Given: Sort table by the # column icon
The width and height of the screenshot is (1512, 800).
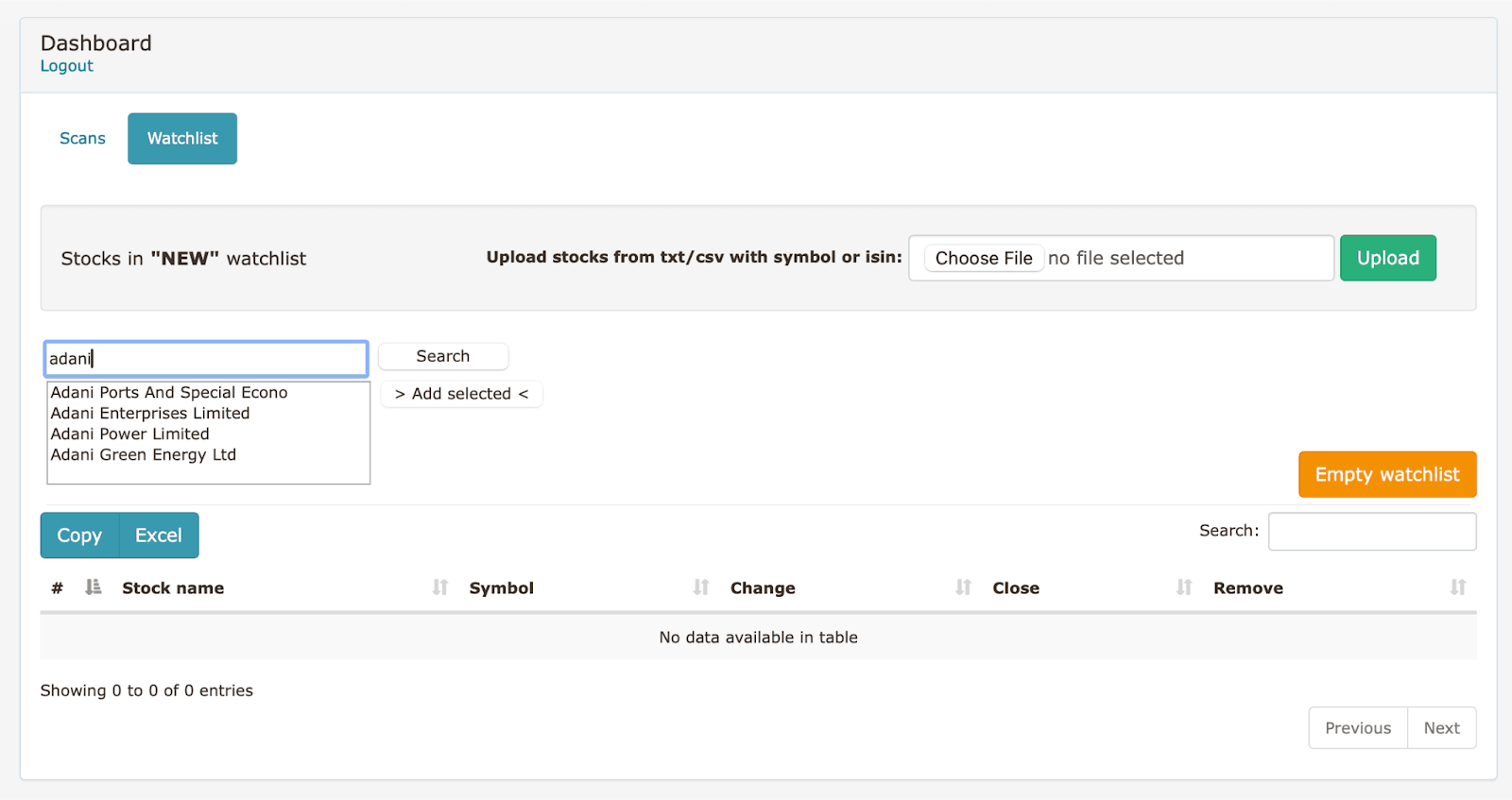Looking at the screenshot, I should coord(93,587).
